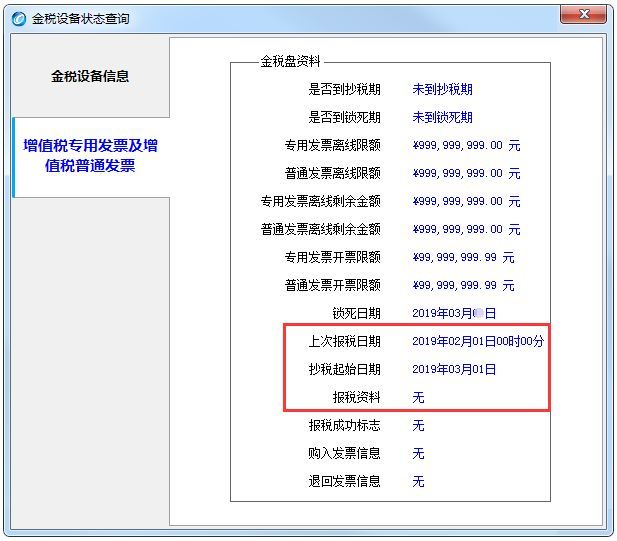Click the 锁死日期 value 2019年03月
The height and width of the screenshot is (541, 617).
(x=454, y=313)
